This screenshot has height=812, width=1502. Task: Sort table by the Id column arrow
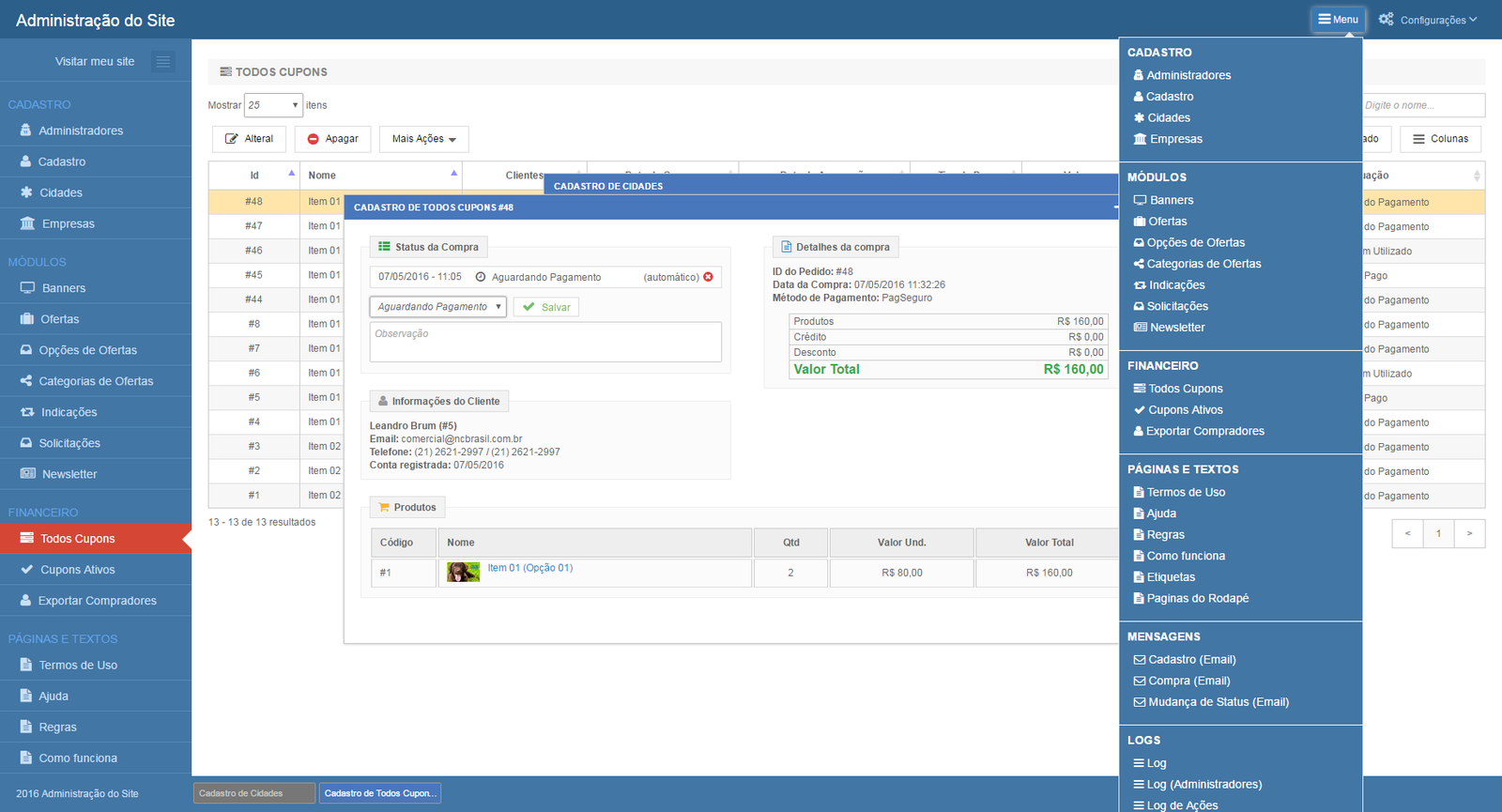pyautogui.click(x=292, y=174)
